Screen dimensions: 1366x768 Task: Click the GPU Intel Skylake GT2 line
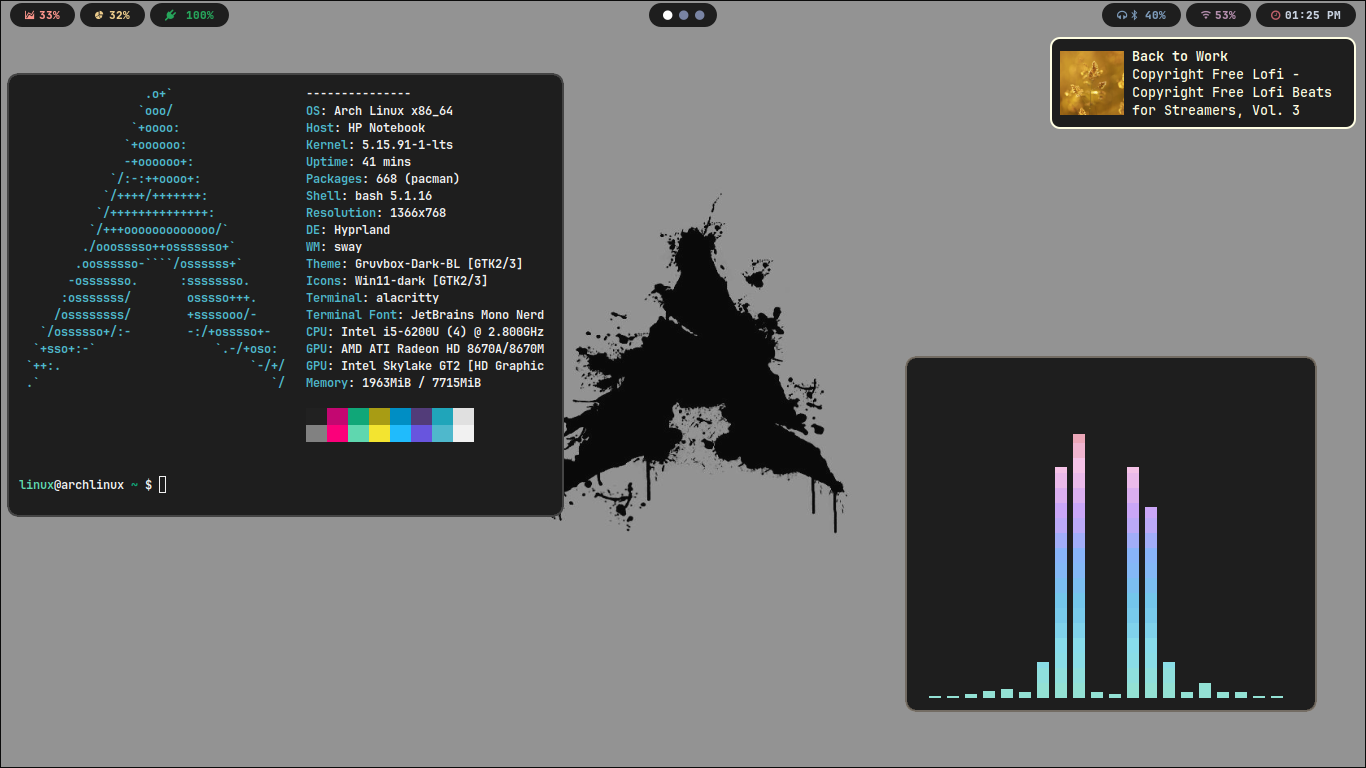coord(425,366)
